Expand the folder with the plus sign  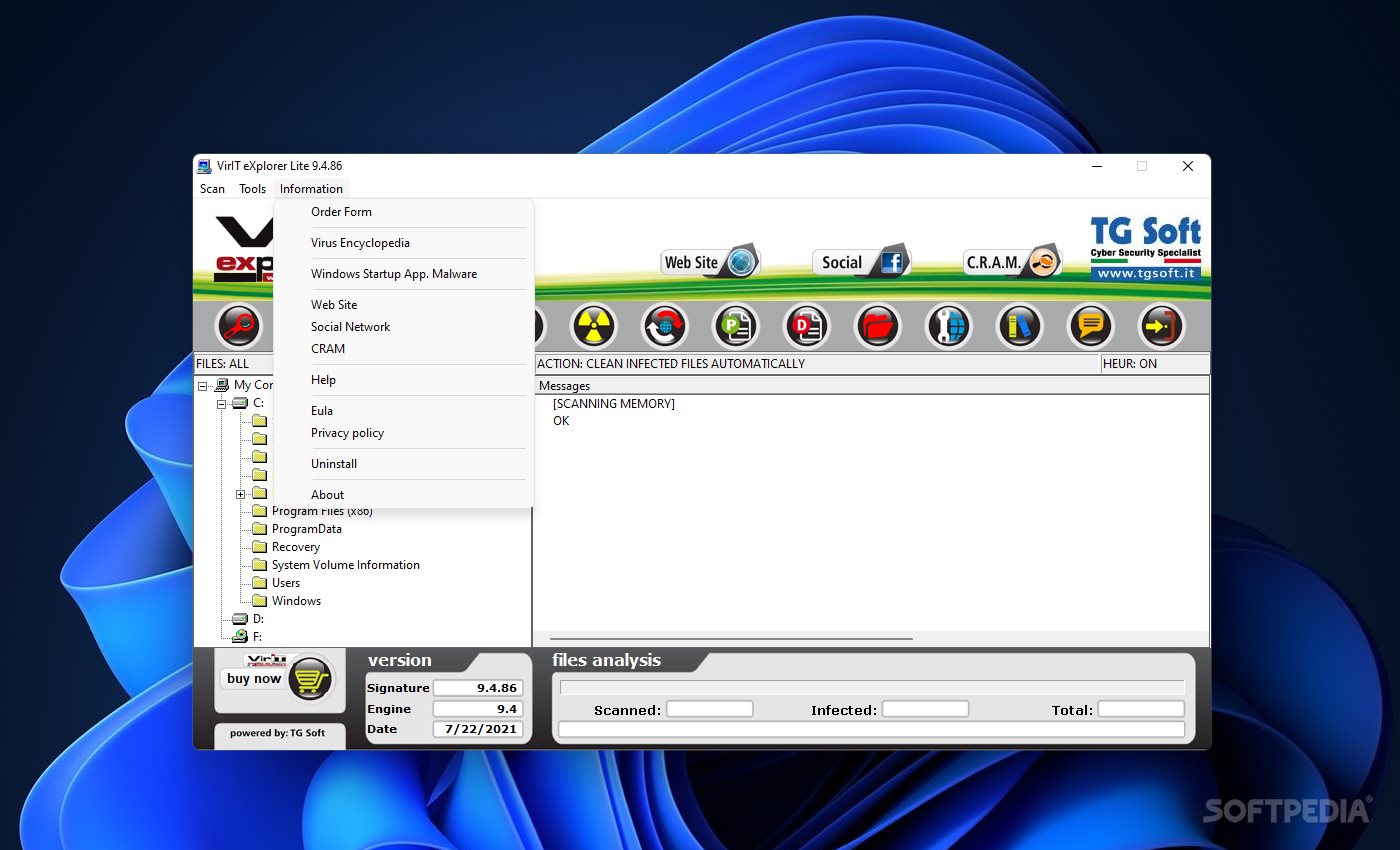[x=241, y=494]
